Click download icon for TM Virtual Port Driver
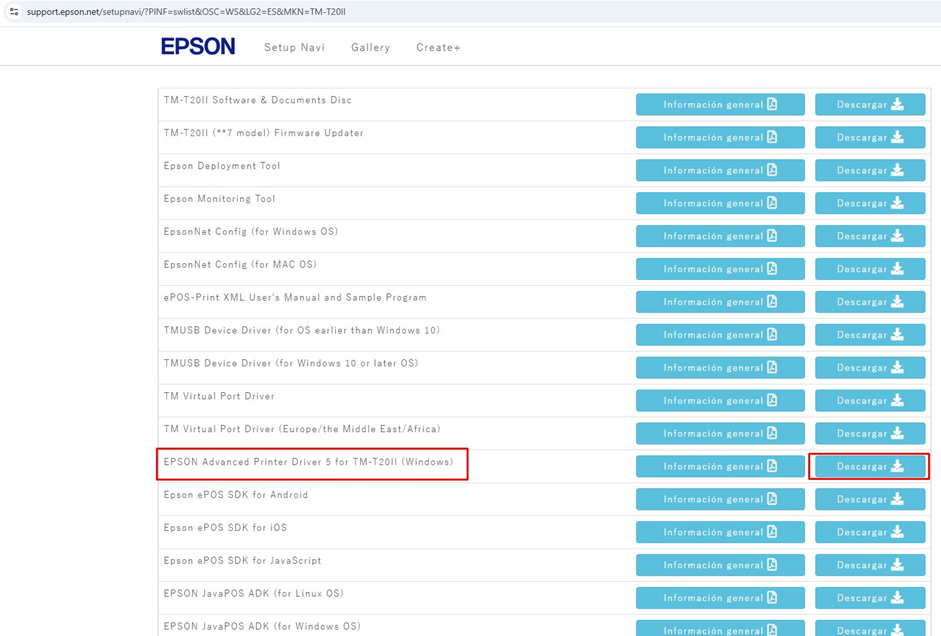941x636 pixels. (x=897, y=400)
